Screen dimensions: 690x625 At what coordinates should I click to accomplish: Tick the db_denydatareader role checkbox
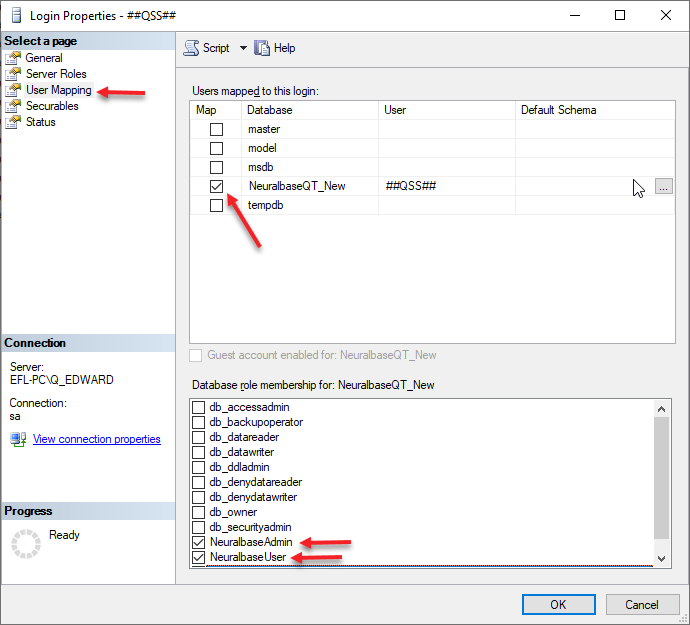tap(198, 482)
